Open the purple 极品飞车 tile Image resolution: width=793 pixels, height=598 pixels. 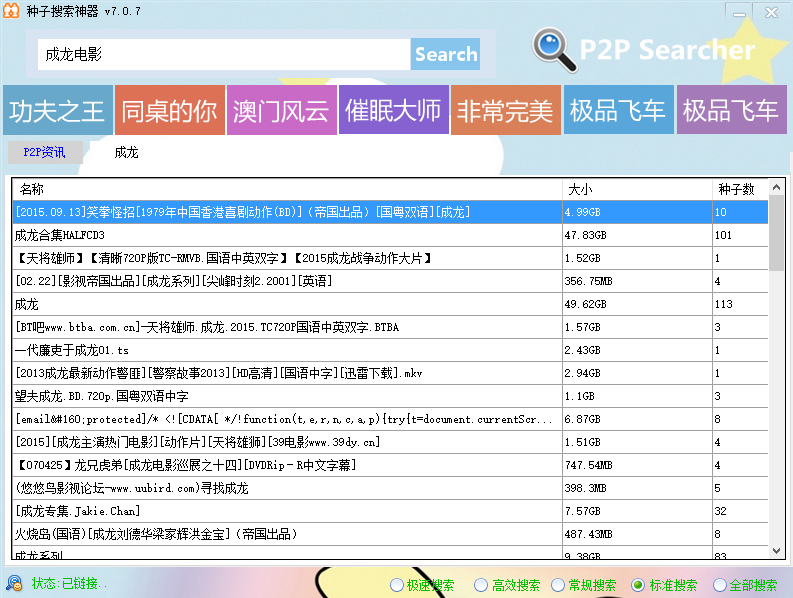(731, 110)
